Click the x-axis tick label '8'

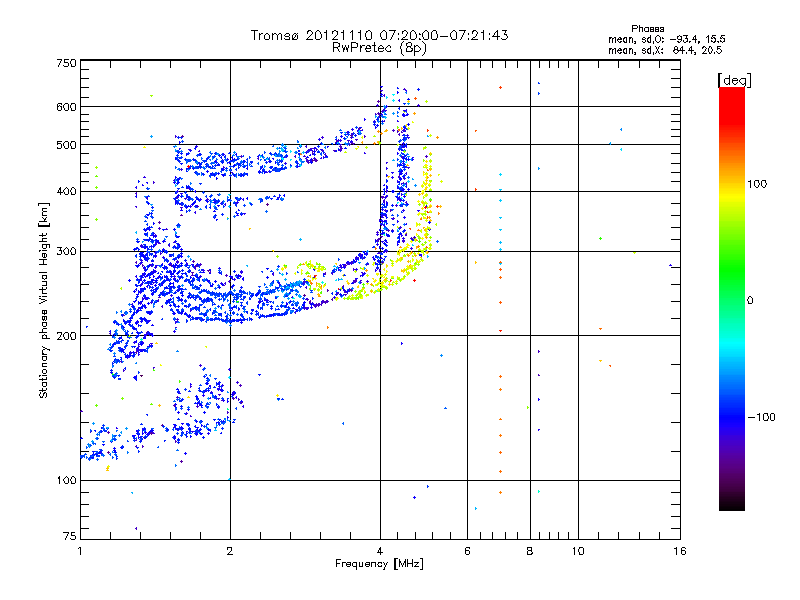tap(530, 551)
